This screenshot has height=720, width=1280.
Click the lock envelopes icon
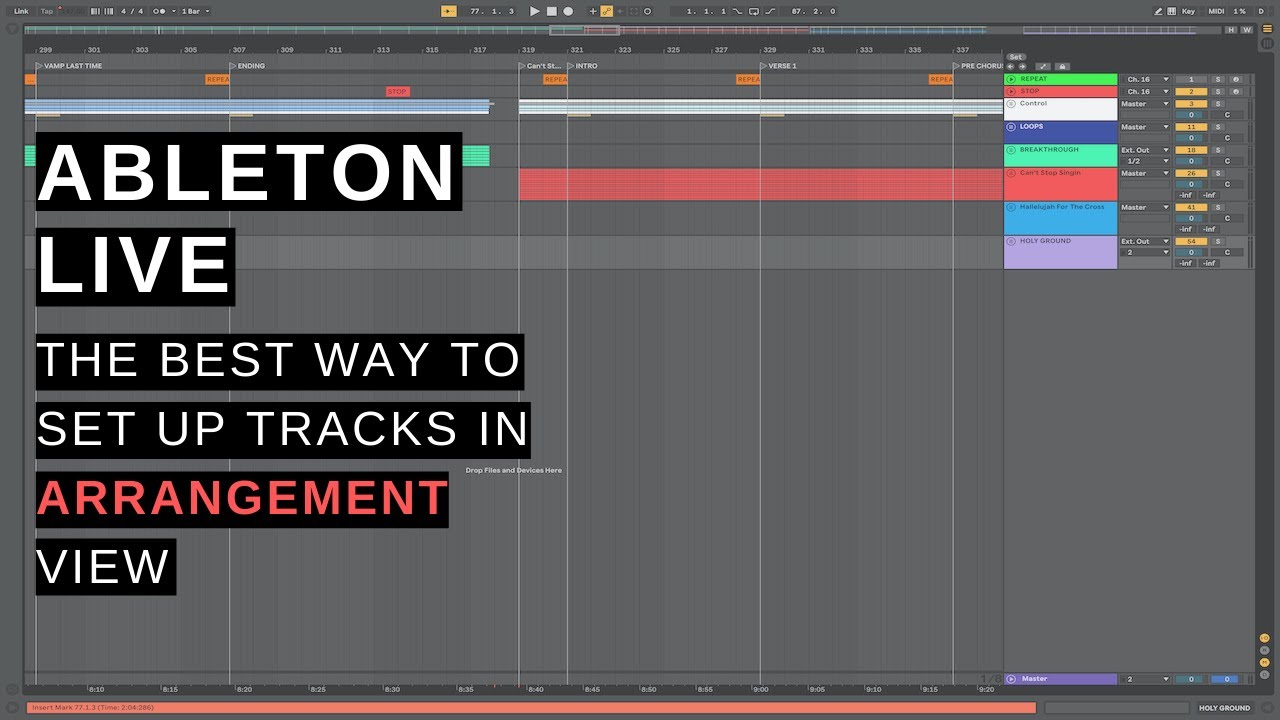(1062, 67)
